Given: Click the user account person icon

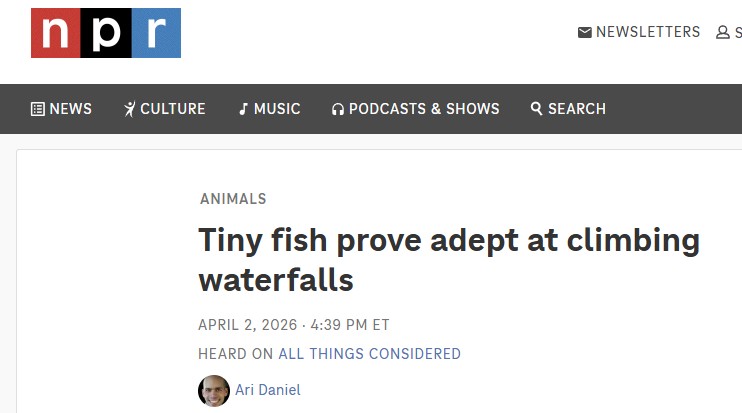Looking at the screenshot, I should 723,33.
